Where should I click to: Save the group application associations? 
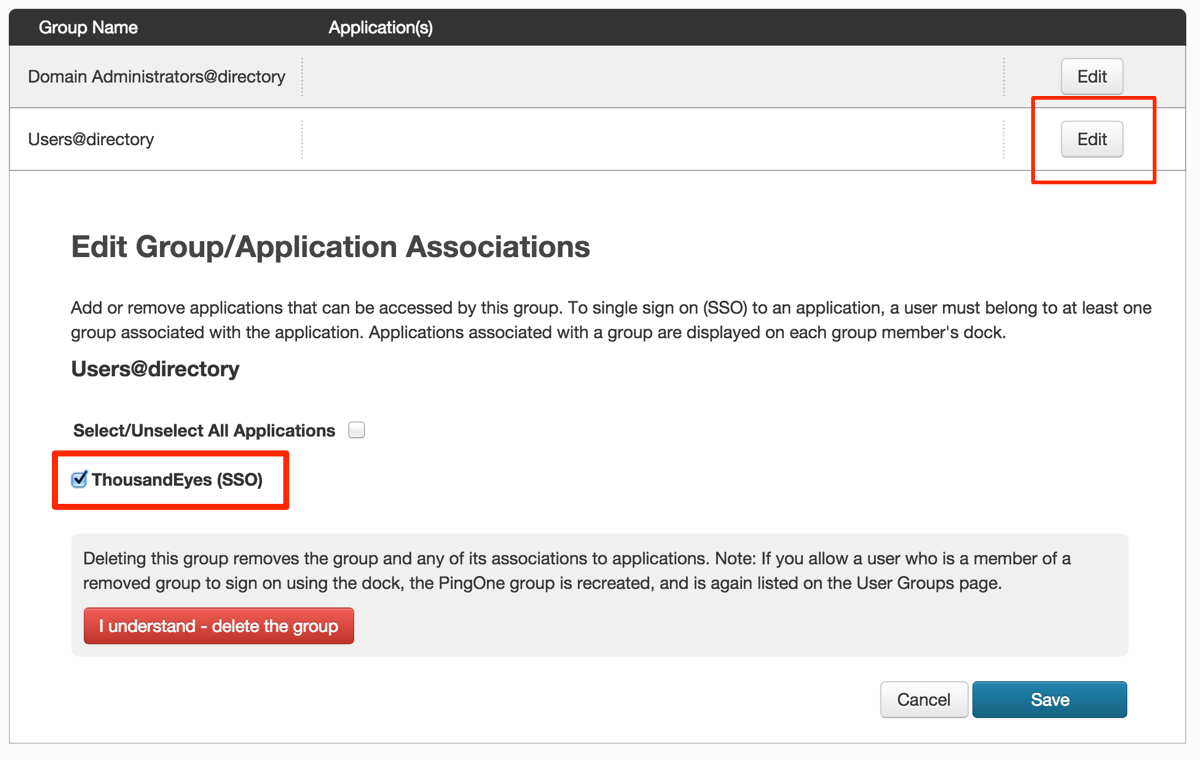[x=1049, y=700]
